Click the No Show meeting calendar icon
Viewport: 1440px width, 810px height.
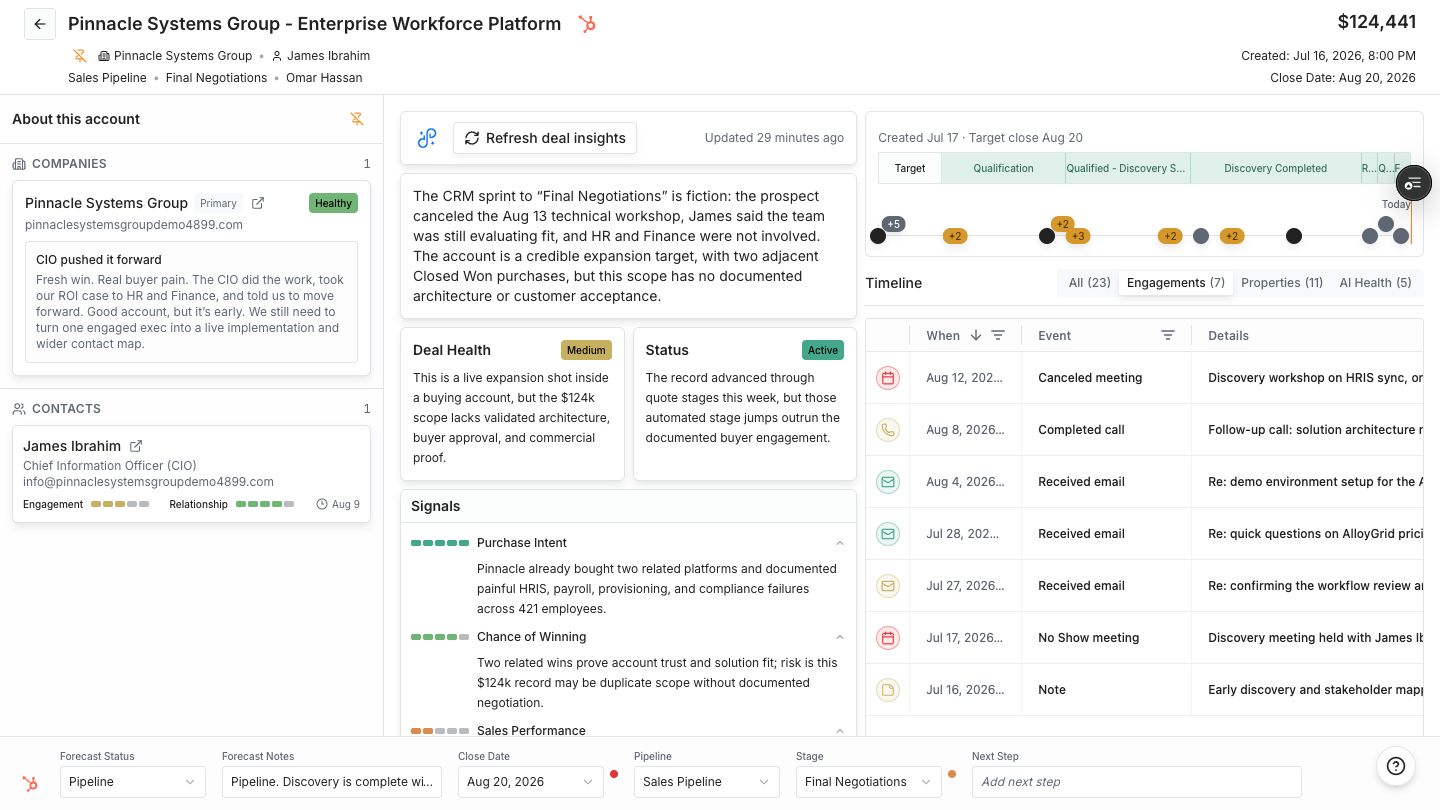[x=887, y=638]
